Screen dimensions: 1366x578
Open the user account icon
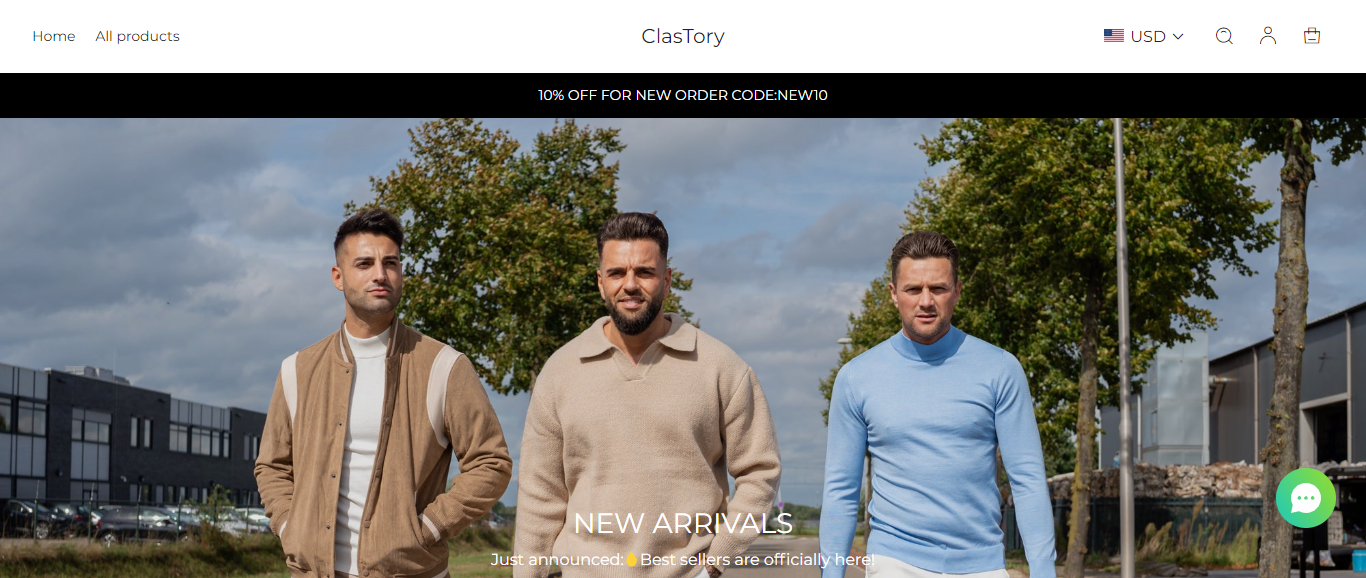pos(1268,36)
